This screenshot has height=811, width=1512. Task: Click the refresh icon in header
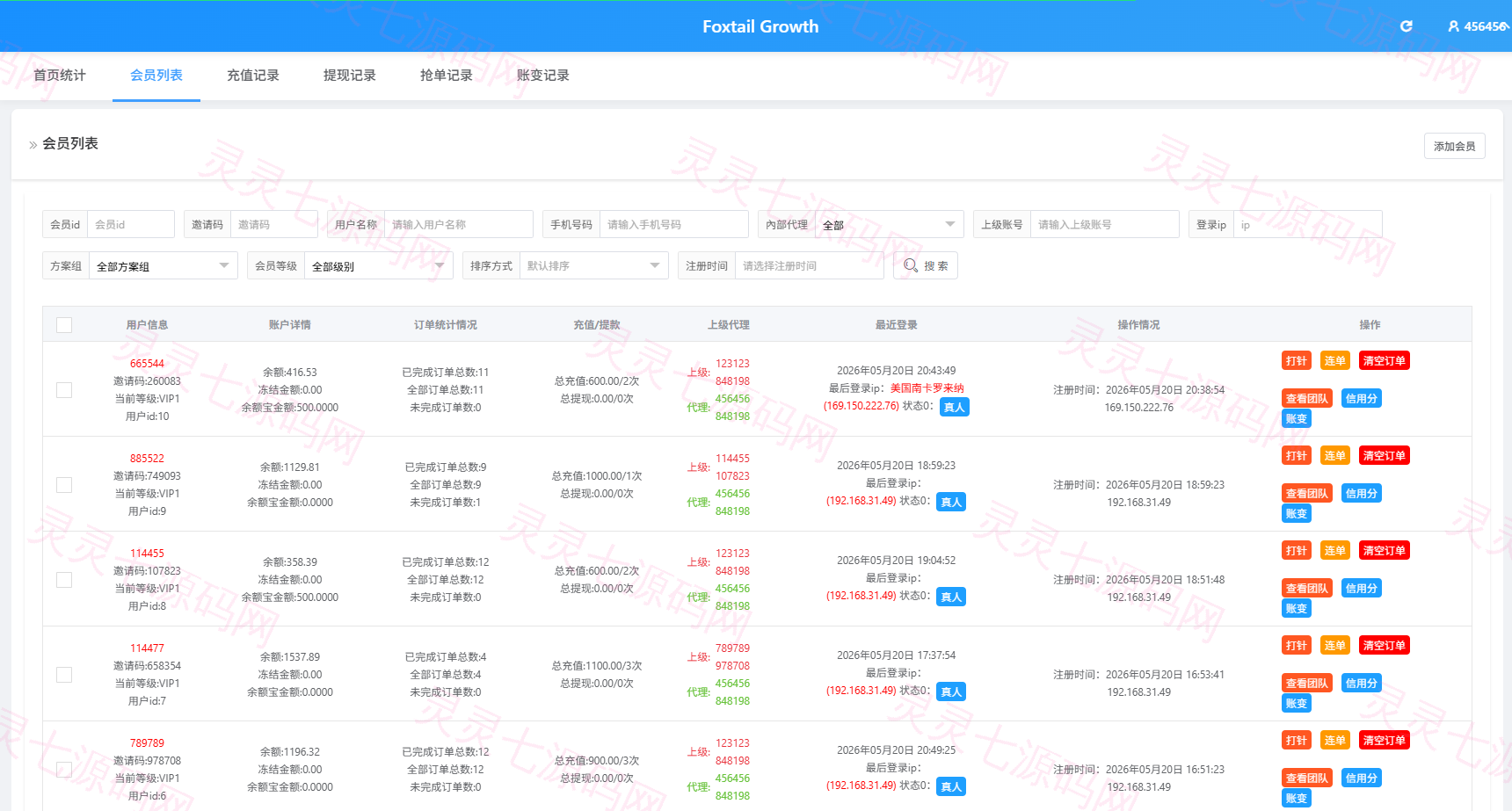[x=1407, y=26]
